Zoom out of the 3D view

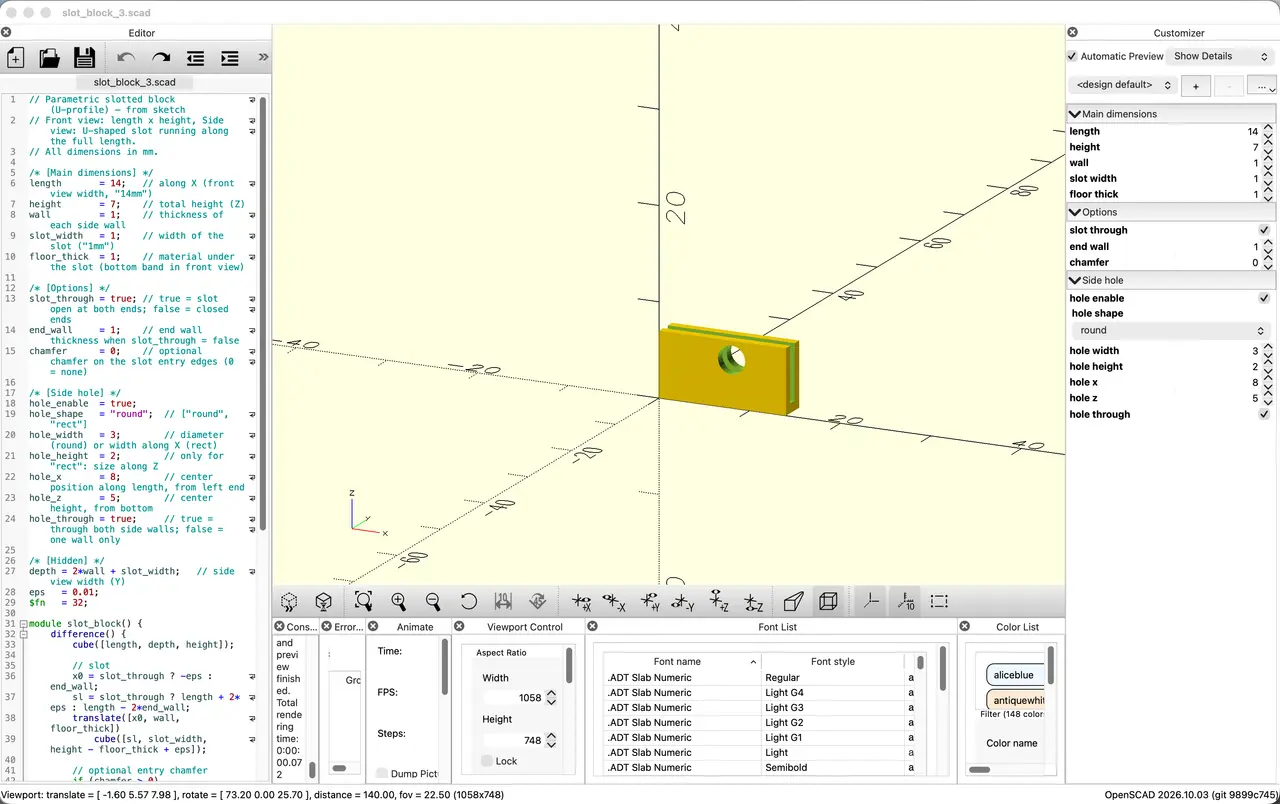tap(433, 601)
